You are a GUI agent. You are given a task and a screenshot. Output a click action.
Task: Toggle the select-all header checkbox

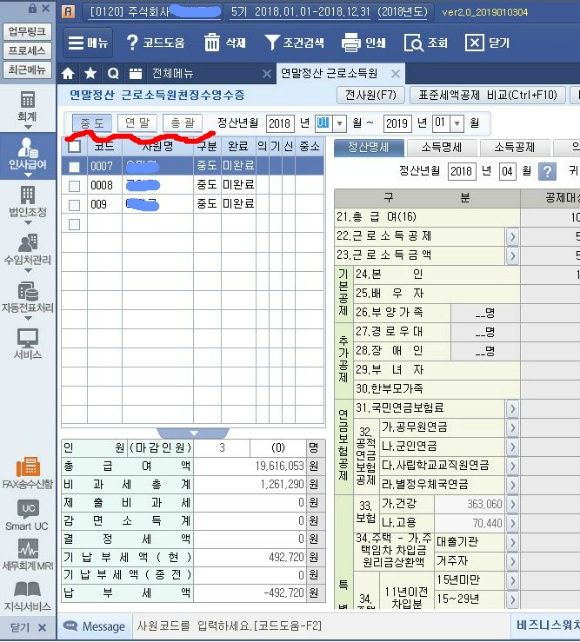coord(74,146)
